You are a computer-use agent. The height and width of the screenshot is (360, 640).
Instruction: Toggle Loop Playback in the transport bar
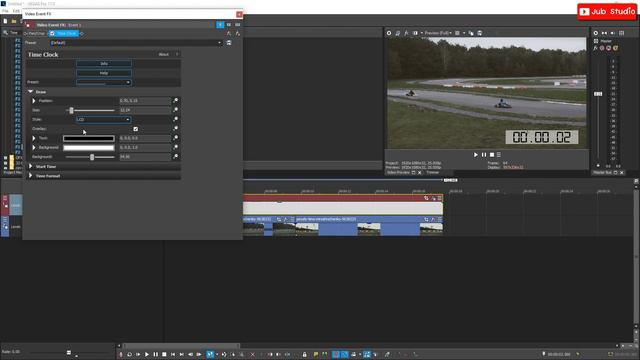click(x=129, y=354)
